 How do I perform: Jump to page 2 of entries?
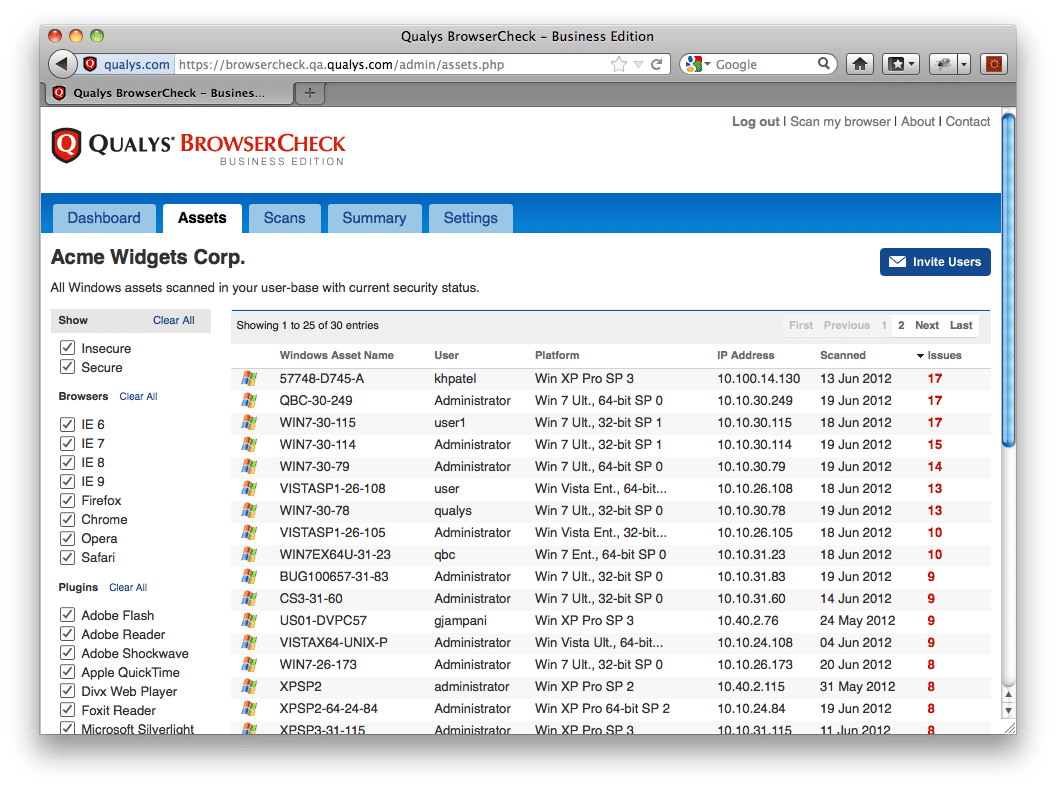click(x=901, y=325)
